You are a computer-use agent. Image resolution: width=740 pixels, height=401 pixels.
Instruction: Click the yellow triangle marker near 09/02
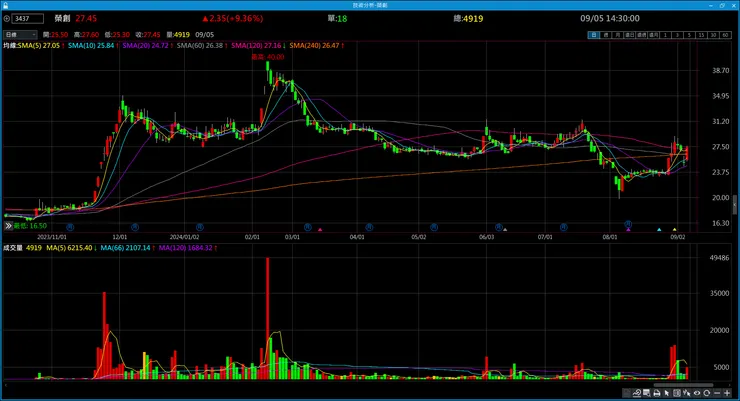coord(674,230)
